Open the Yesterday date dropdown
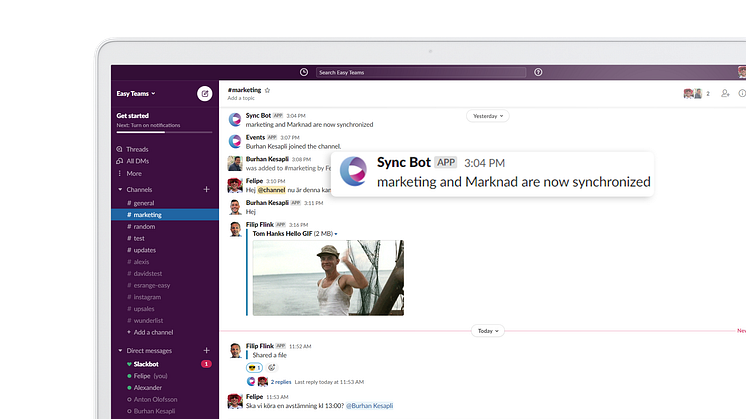This screenshot has height=419, width=746. coord(488,116)
